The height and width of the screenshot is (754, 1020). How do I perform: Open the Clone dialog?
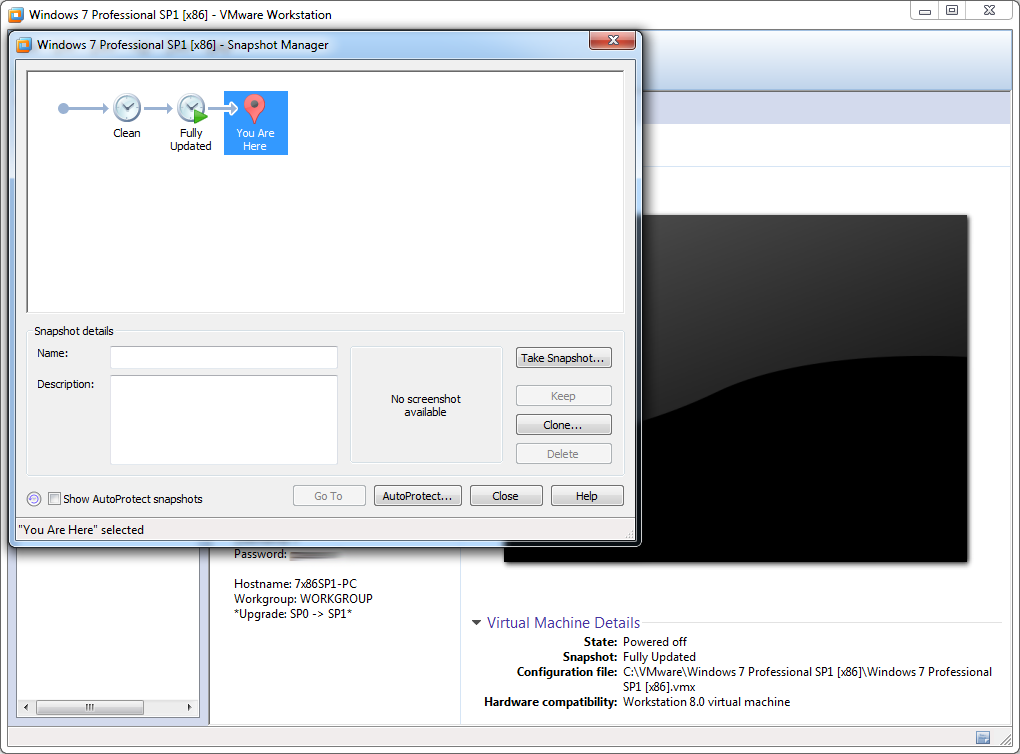click(x=563, y=425)
